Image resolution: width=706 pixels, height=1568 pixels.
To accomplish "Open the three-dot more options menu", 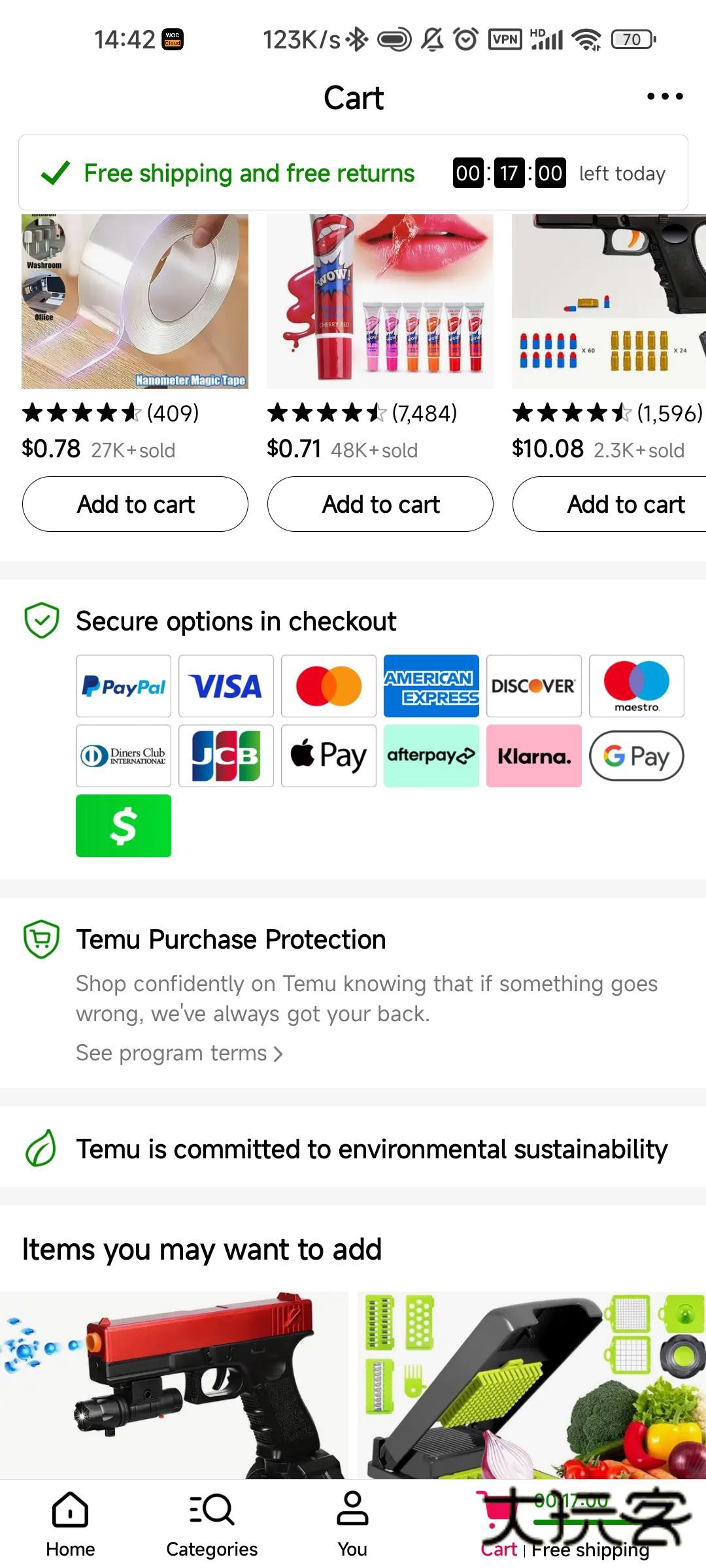I will point(665,97).
